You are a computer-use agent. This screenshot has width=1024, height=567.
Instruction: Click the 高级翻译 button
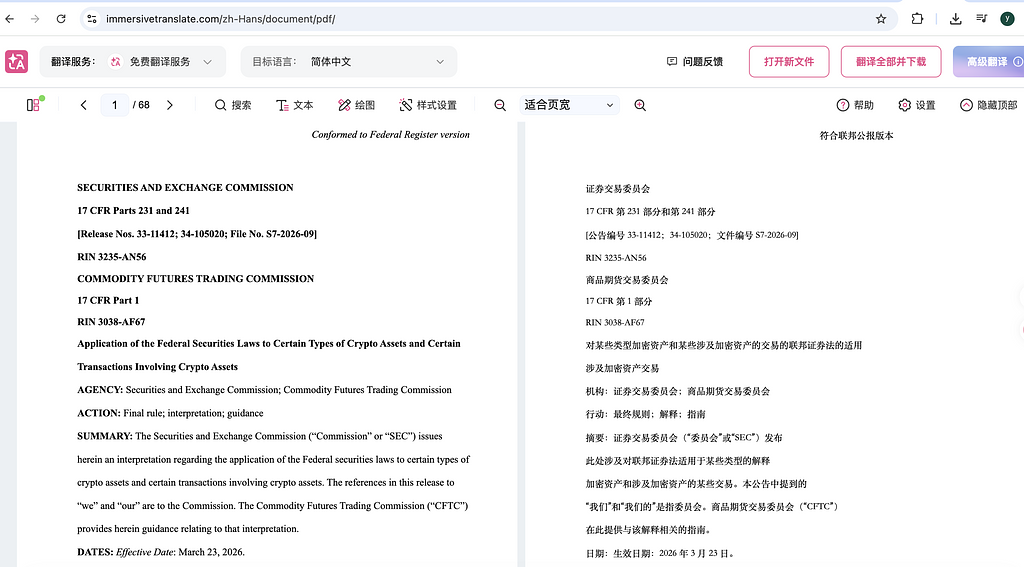[987, 62]
